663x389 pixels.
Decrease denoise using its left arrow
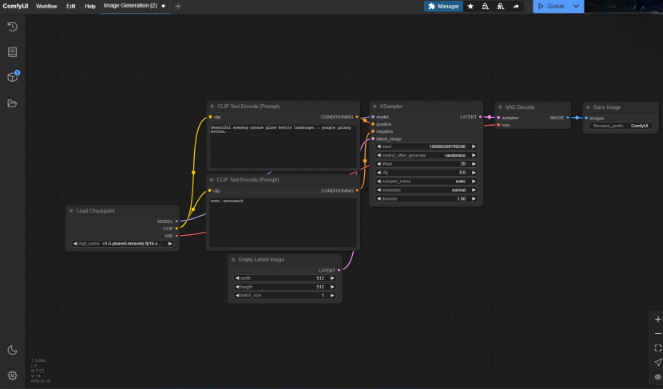pyautogui.click(x=378, y=199)
